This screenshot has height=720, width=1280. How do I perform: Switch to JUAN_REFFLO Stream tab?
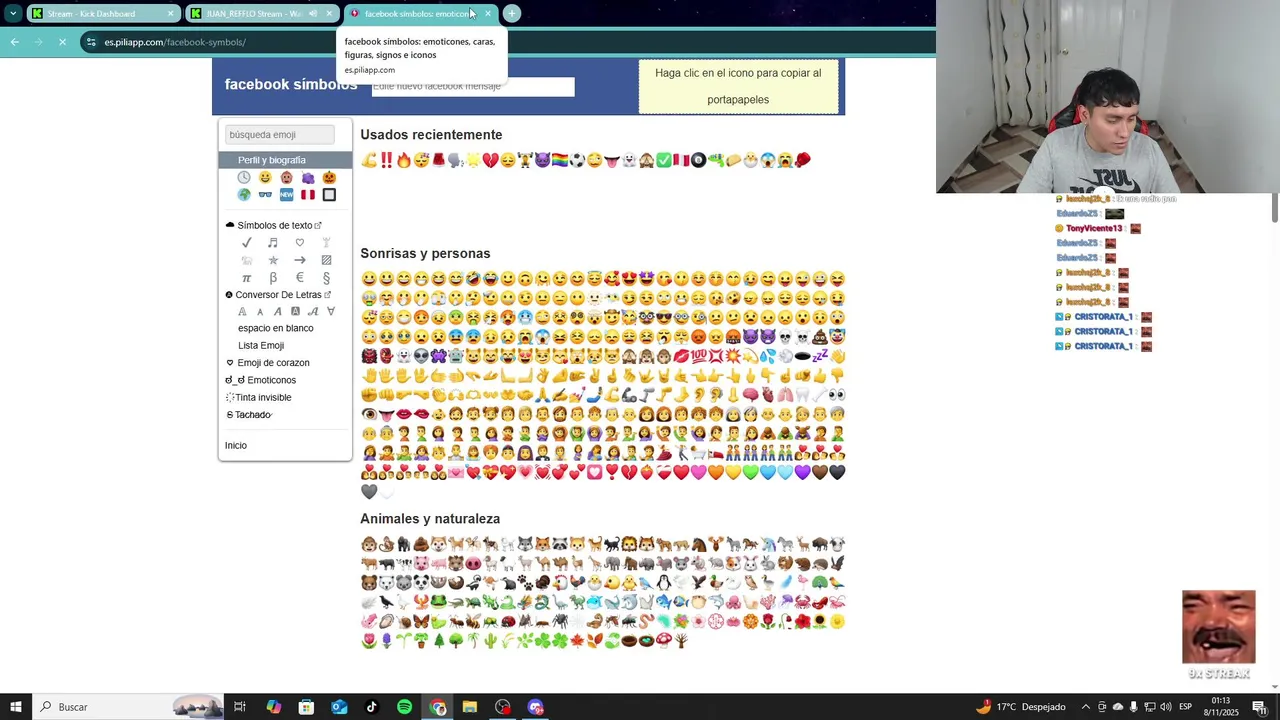click(x=260, y=14)
